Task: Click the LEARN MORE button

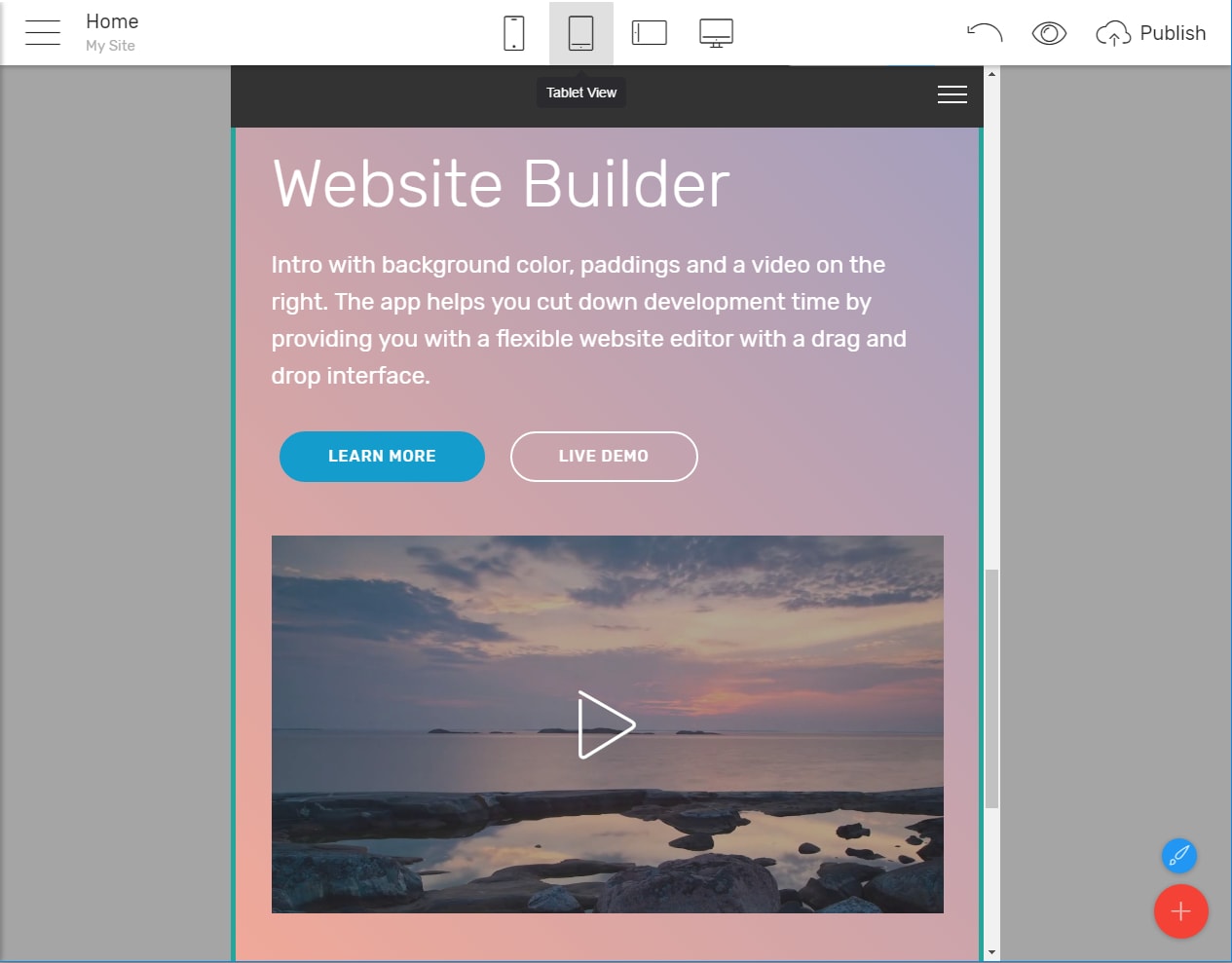Action: tap(382, 457)
